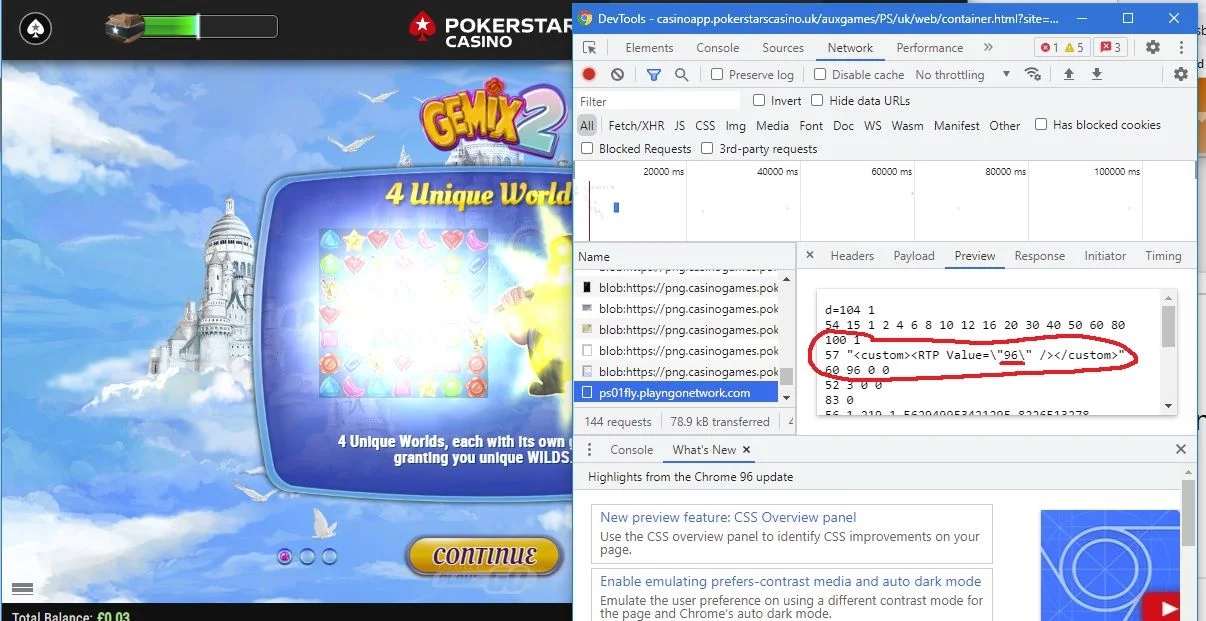1206x621 pixels.
Task: Open network conditions wifi icon
Action: pyautogui.click(x=1033, y=74)
